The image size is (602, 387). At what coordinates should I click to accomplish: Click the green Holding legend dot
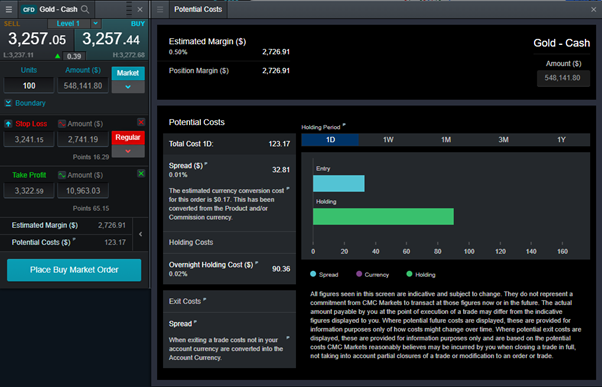coord(409,274)
